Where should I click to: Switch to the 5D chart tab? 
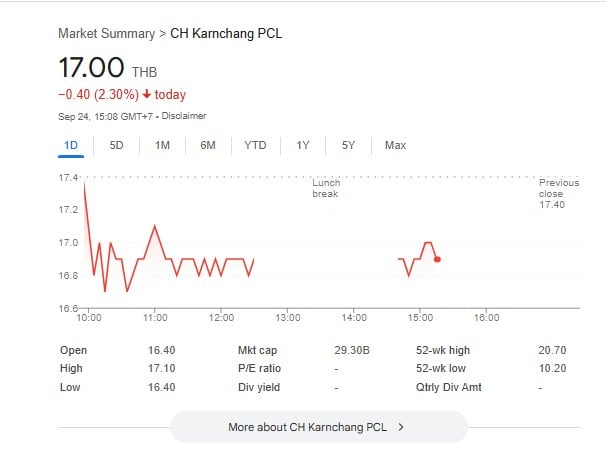point(116,146)
